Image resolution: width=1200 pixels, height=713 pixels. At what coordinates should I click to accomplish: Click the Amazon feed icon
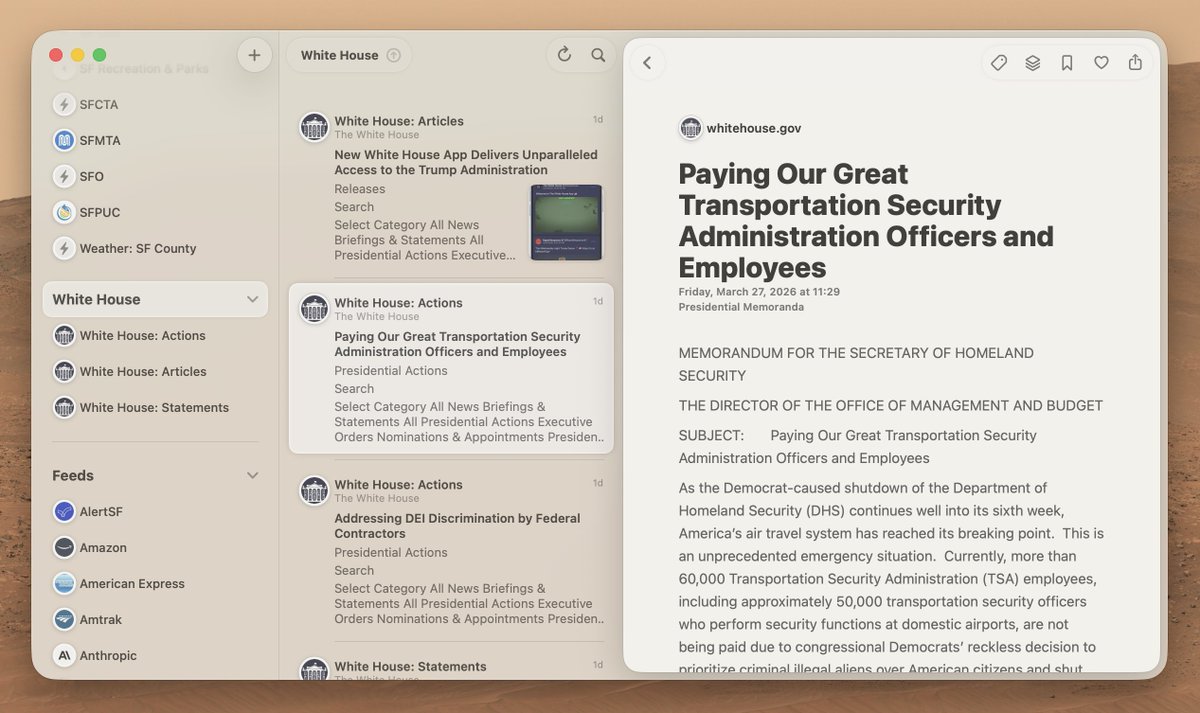click(64, 547)
